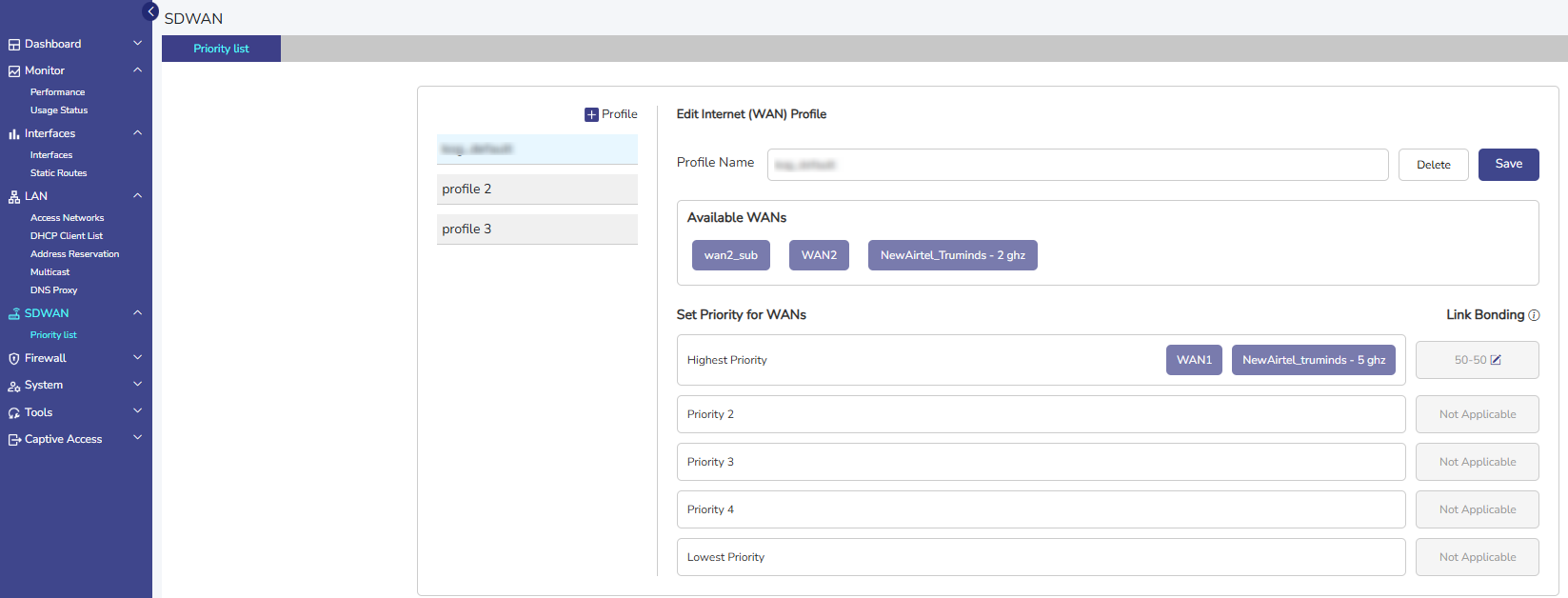
Task: Collapse the sidebar with the arrow icon
Action: point(150,11)
